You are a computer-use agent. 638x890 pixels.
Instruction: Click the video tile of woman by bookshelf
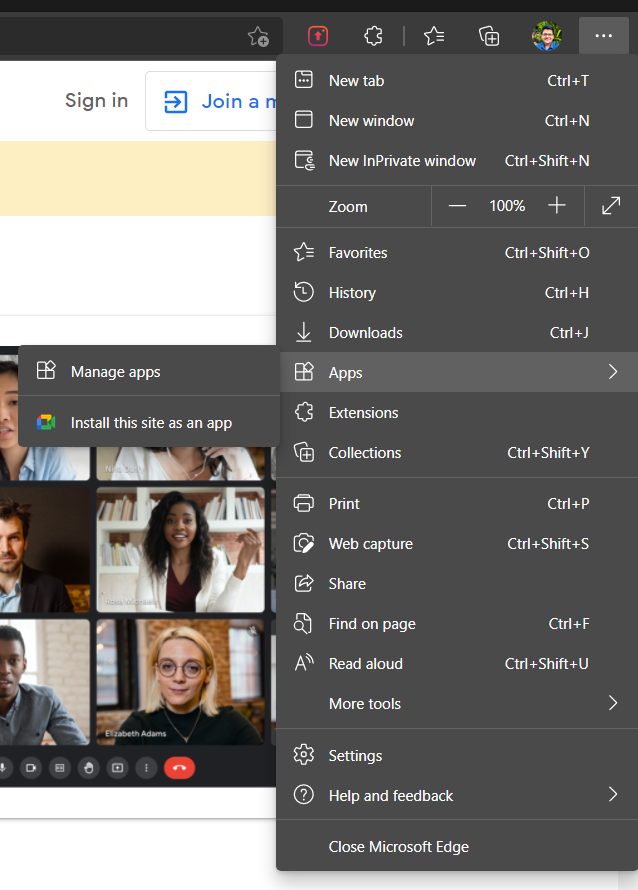tap(181, 549)
